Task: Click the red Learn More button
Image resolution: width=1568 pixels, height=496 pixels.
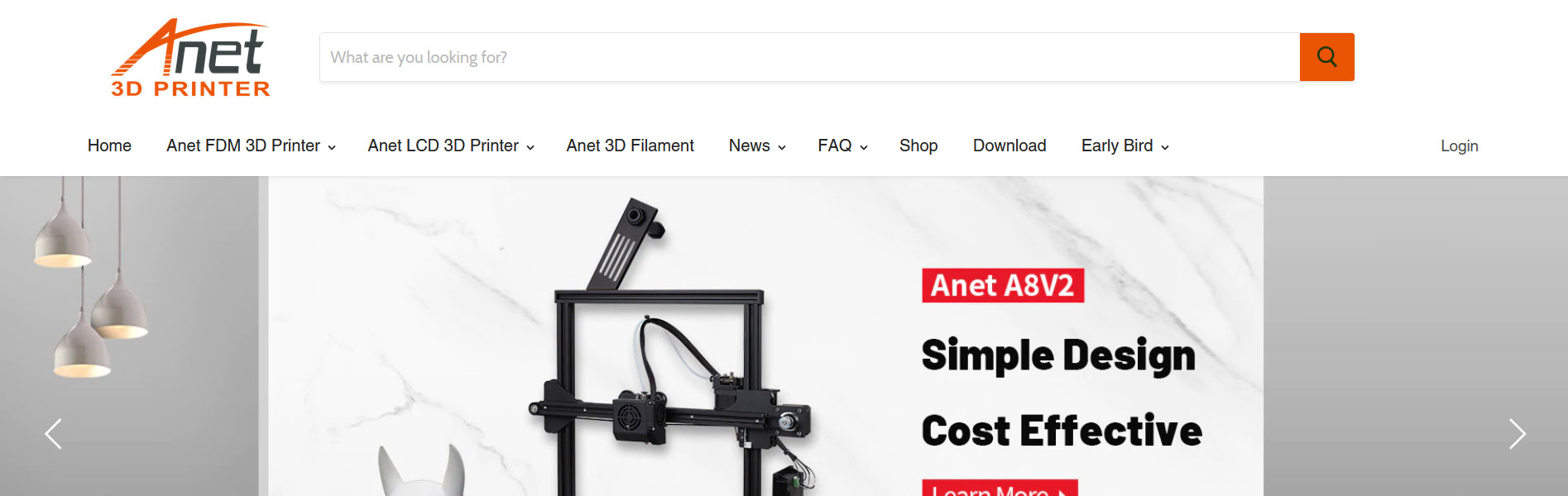Action: click(1000, 488)
